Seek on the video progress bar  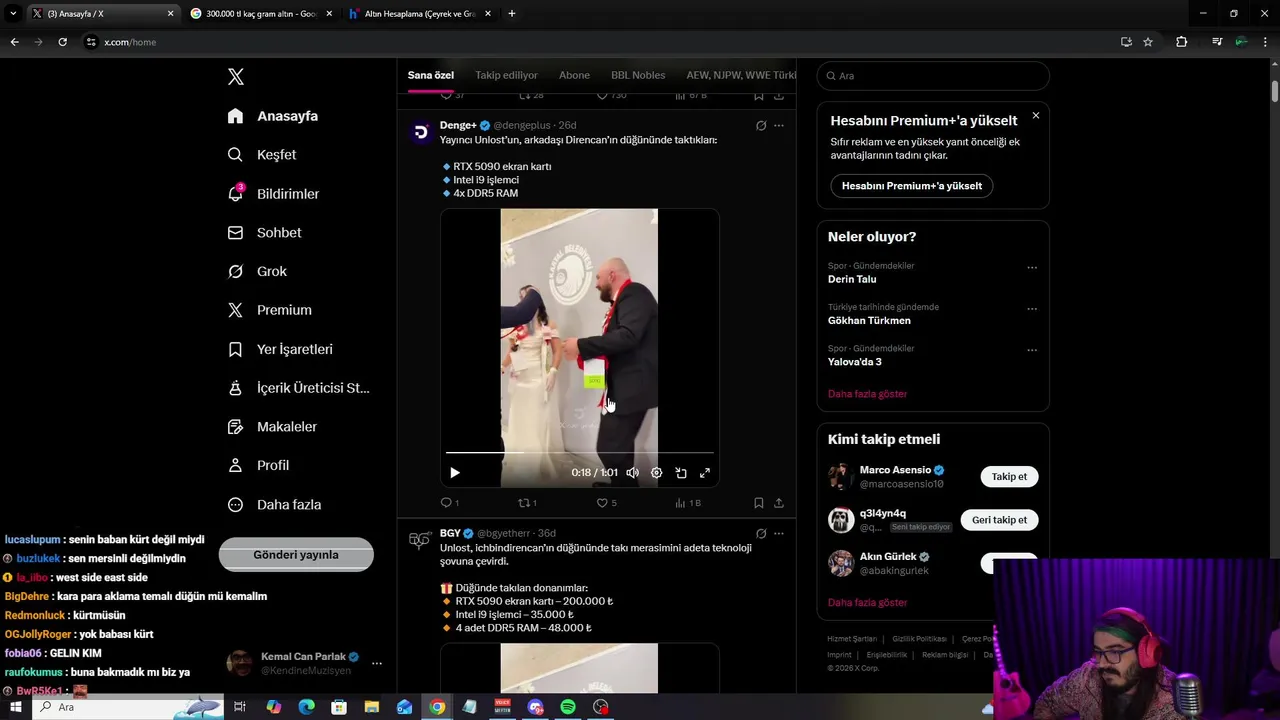click(x=580, y=453)
